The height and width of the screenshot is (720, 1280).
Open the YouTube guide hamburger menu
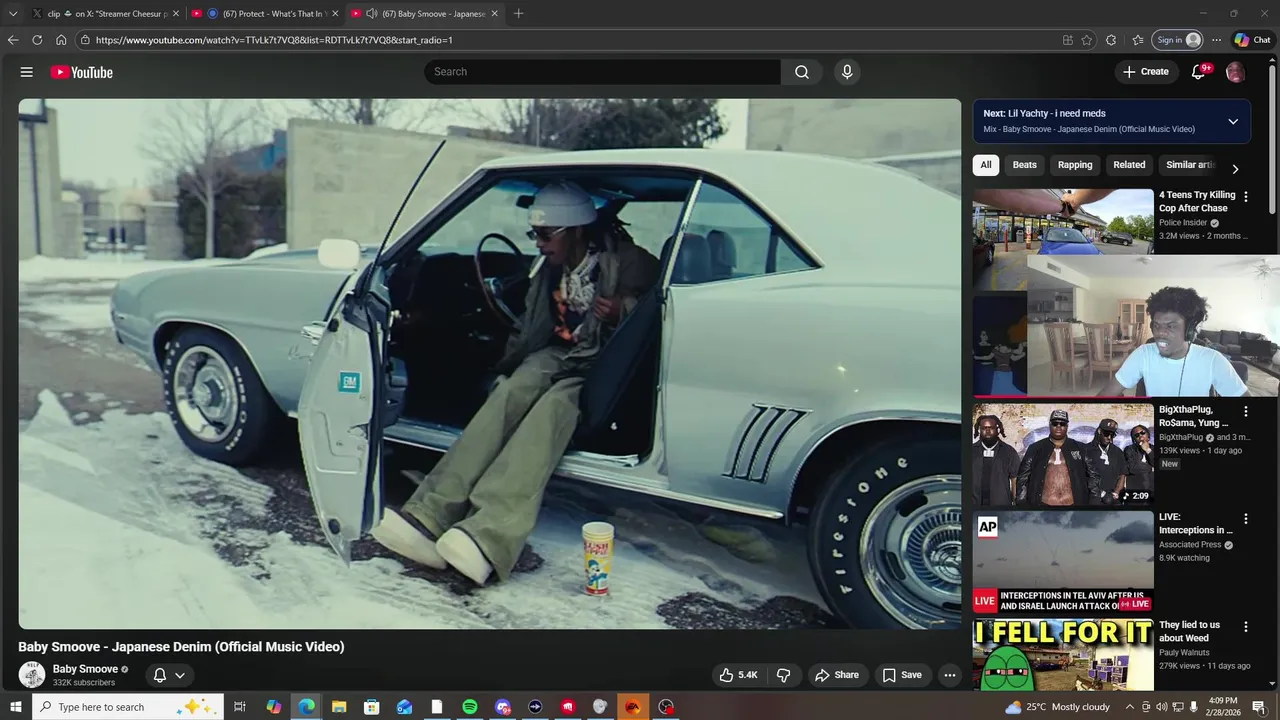27,72
